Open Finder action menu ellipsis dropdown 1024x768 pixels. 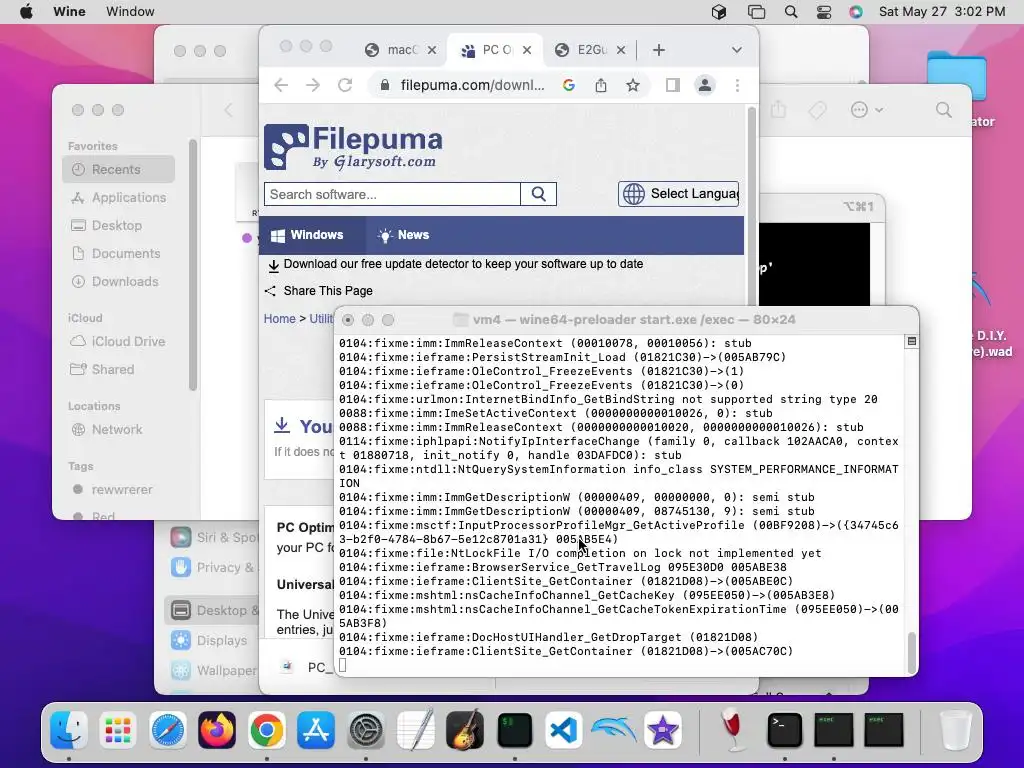pos(867,110)
